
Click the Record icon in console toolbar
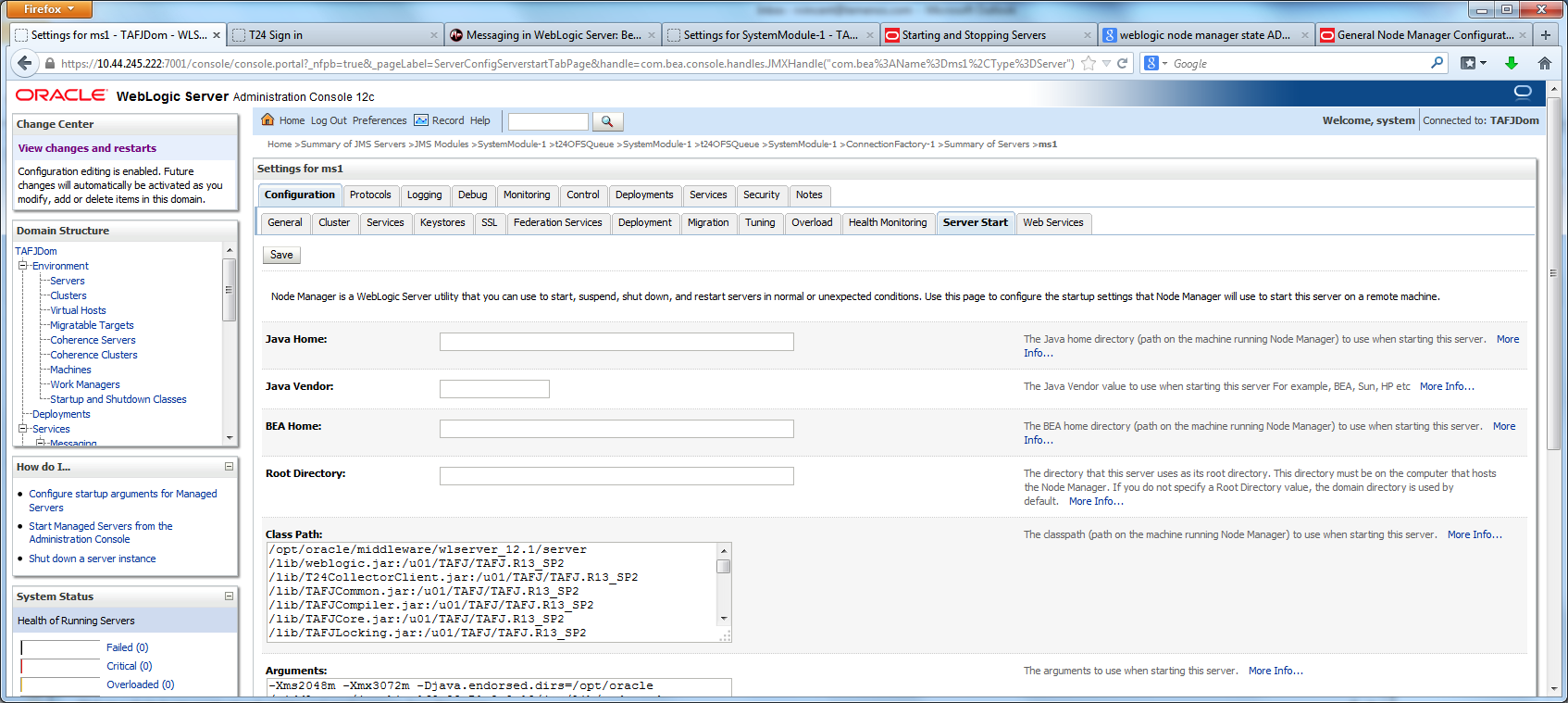(421, 120)
